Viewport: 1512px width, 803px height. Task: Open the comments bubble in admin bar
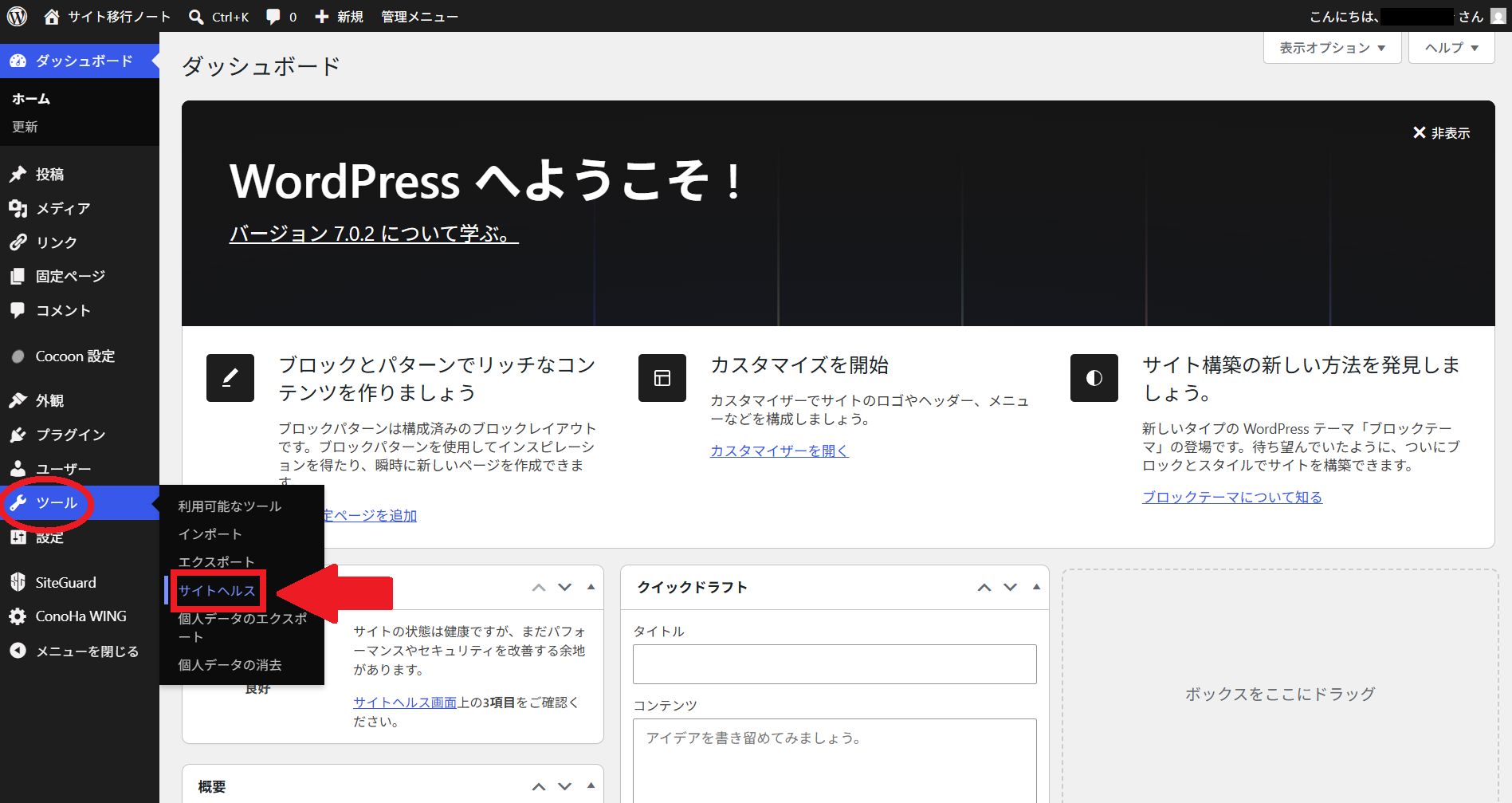point(273,16)
